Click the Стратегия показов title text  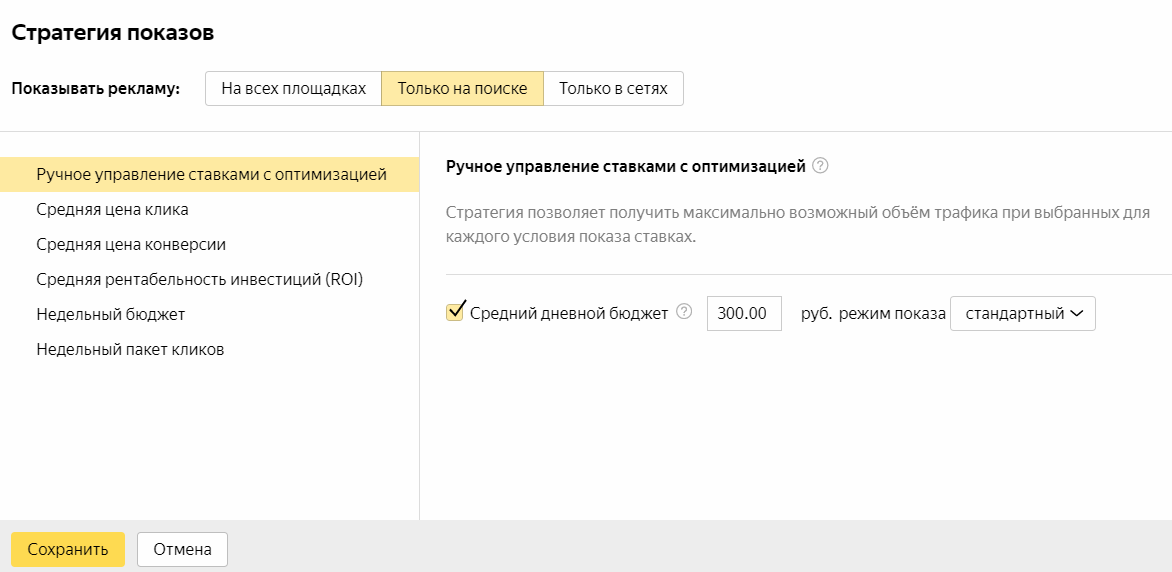click(113, 34)
